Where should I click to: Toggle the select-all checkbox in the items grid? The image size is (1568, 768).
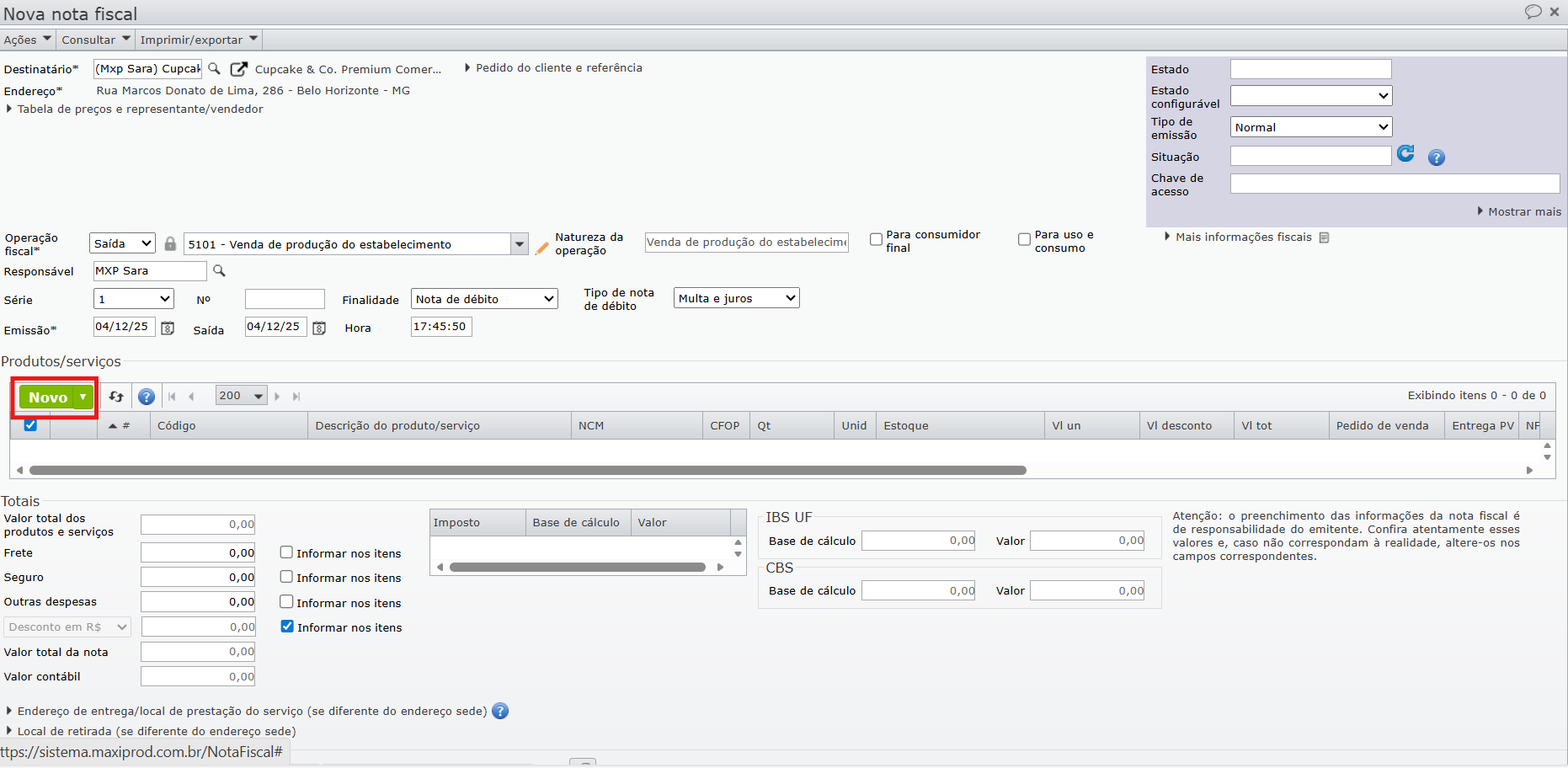coord(30,425)
